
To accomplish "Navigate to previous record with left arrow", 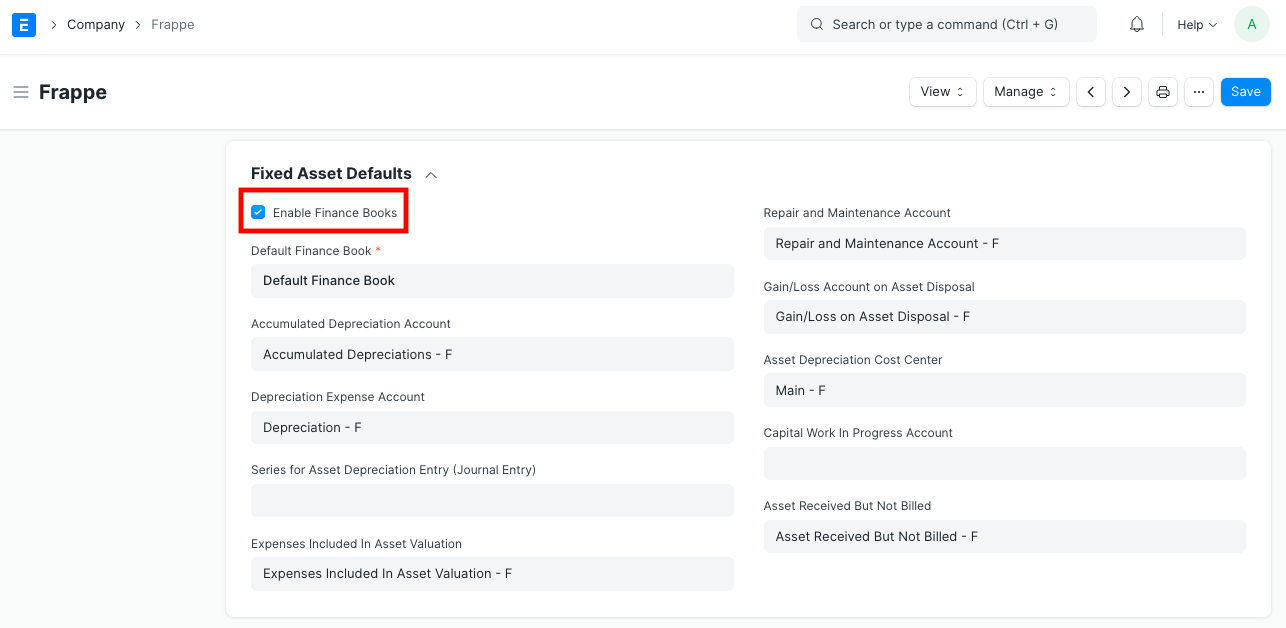I will 1090,91.
